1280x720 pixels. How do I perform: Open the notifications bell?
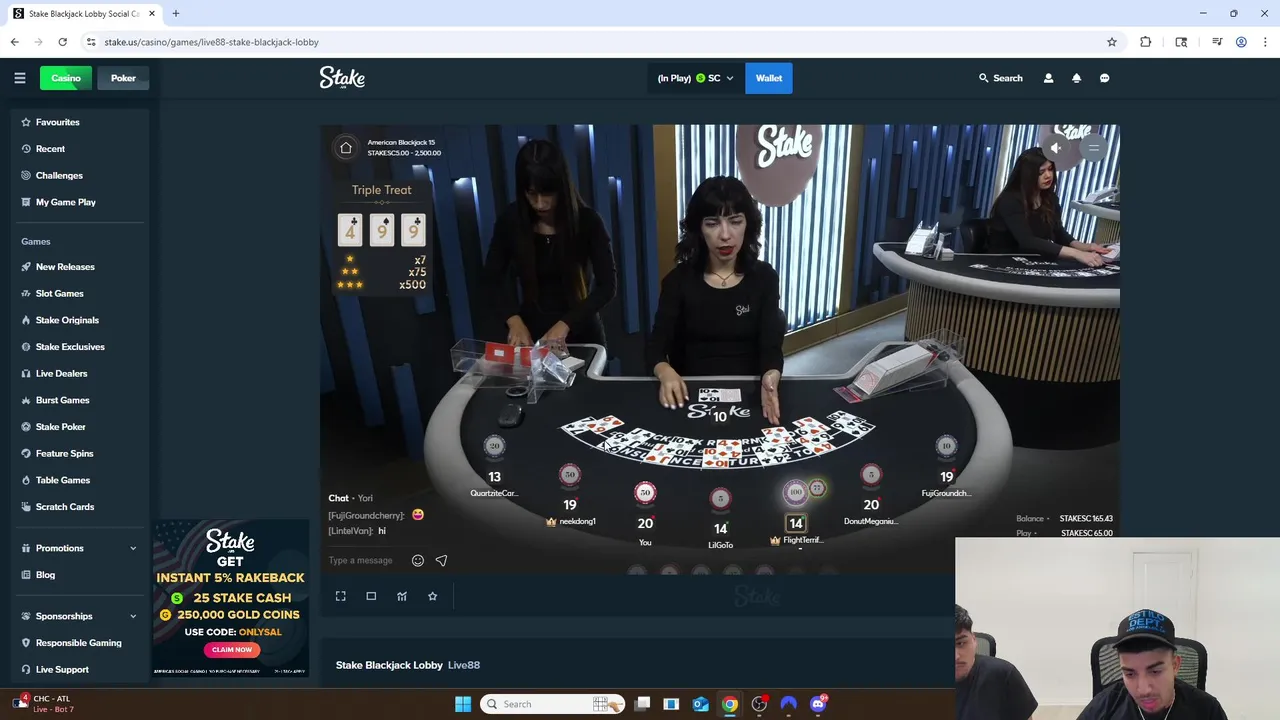tap(1076, 78)
